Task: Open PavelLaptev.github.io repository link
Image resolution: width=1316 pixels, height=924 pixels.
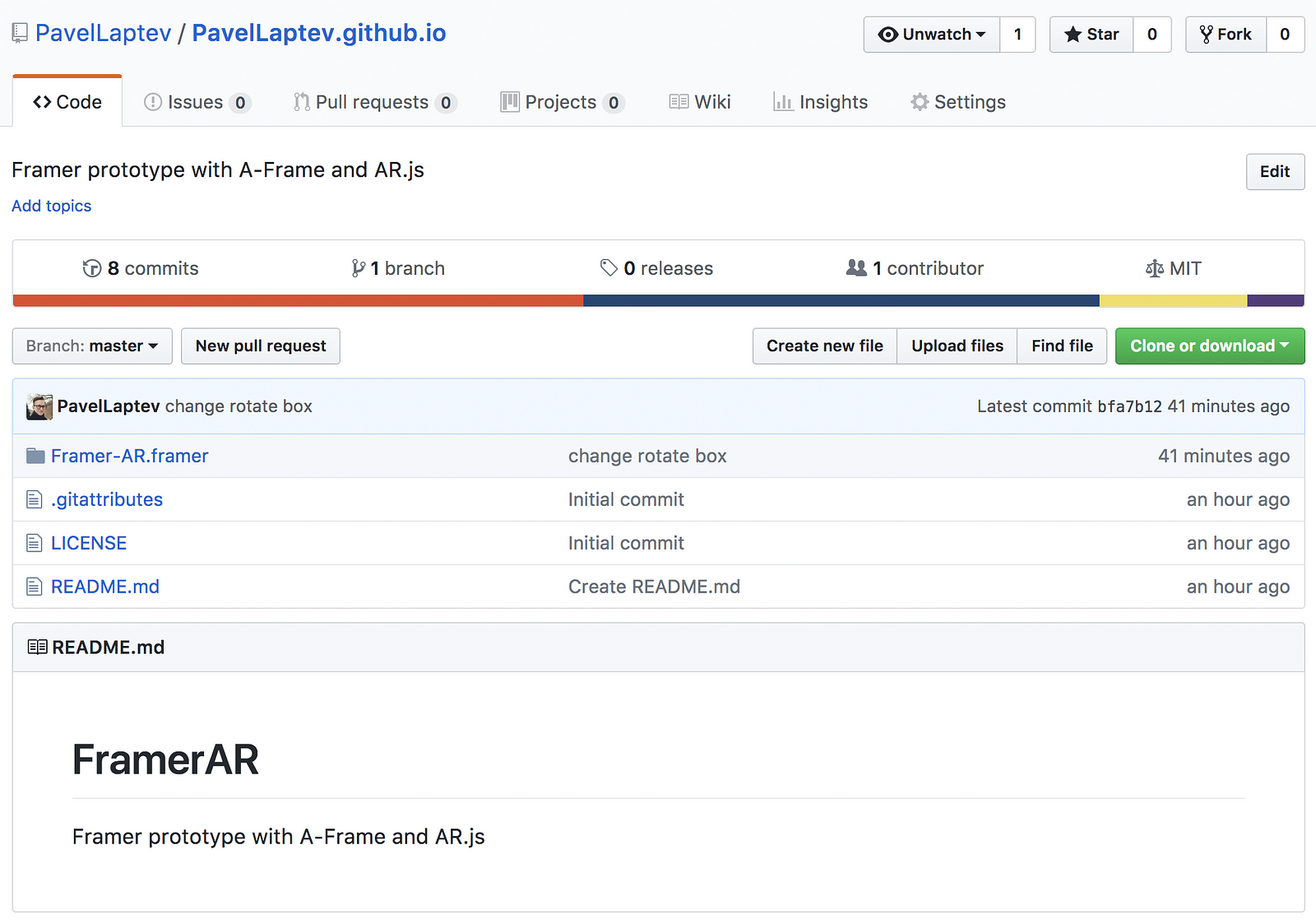Action: pyautogui.click(x=319, y=33)
